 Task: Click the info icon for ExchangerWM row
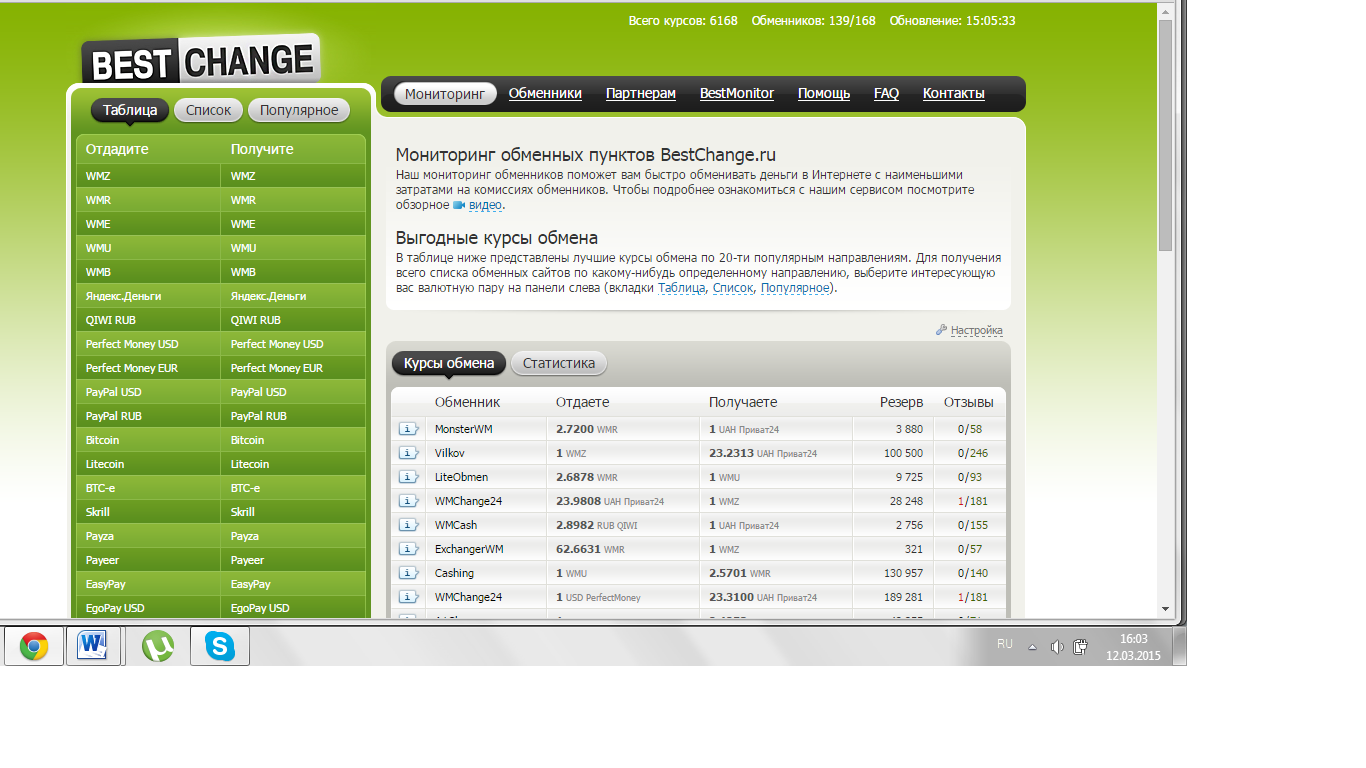click(x=409, y=549)
